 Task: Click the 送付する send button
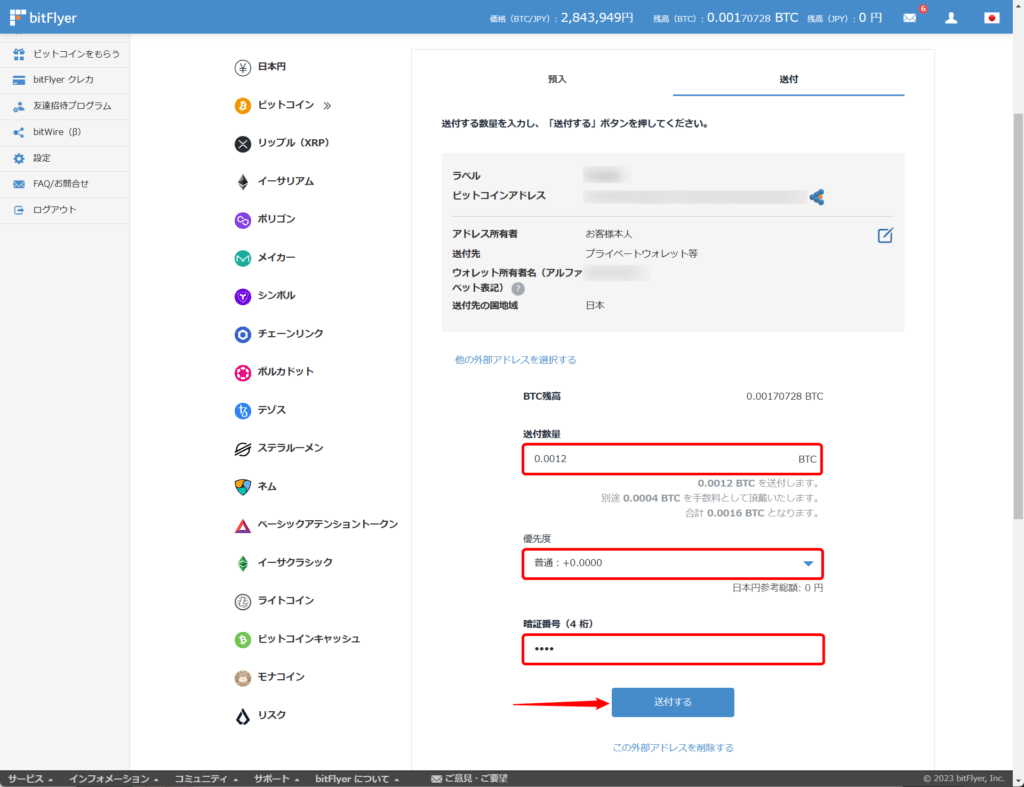(x=673, y=702)
